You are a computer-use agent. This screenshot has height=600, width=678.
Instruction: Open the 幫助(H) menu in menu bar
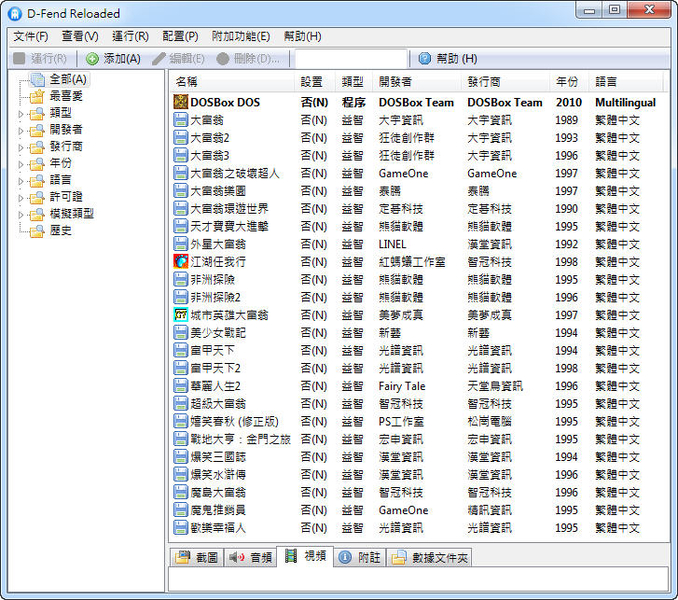click(x=303, y=36)
